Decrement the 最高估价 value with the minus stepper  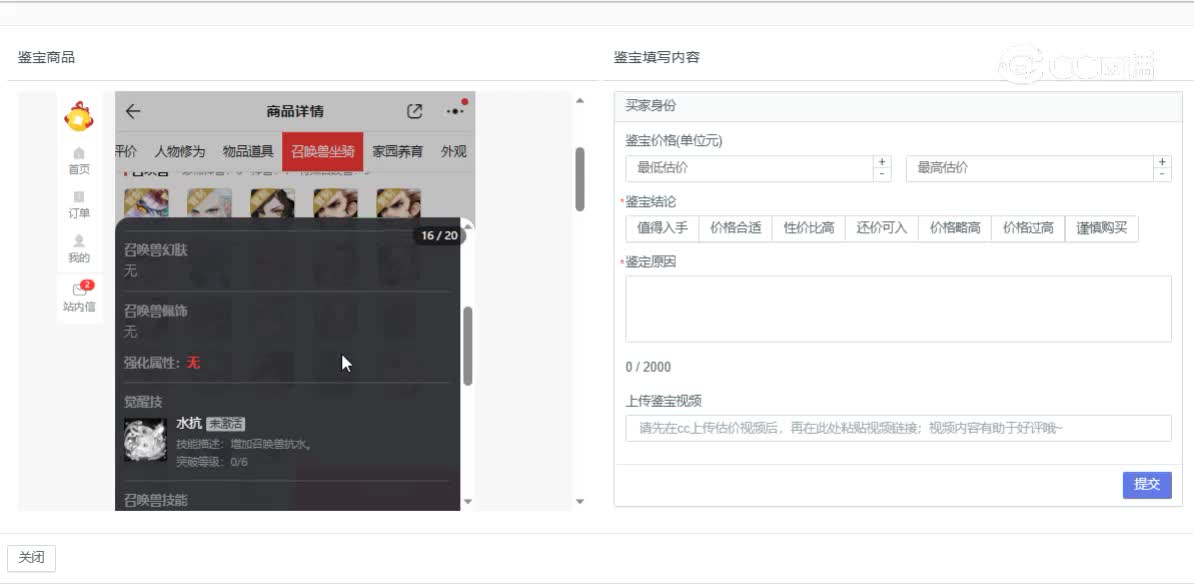tap(1162, 174)
